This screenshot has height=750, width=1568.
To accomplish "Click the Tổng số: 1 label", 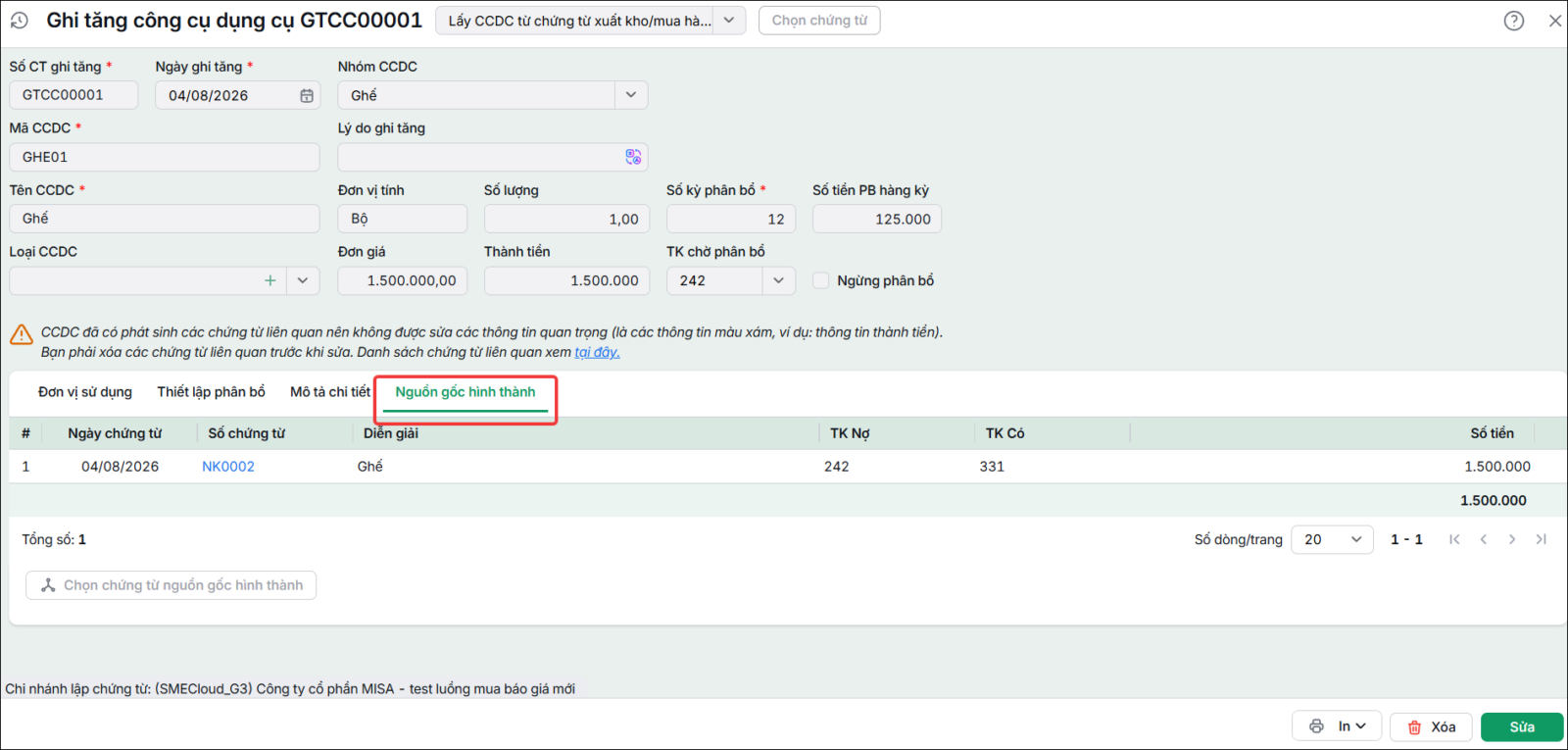I will [54, 539].
